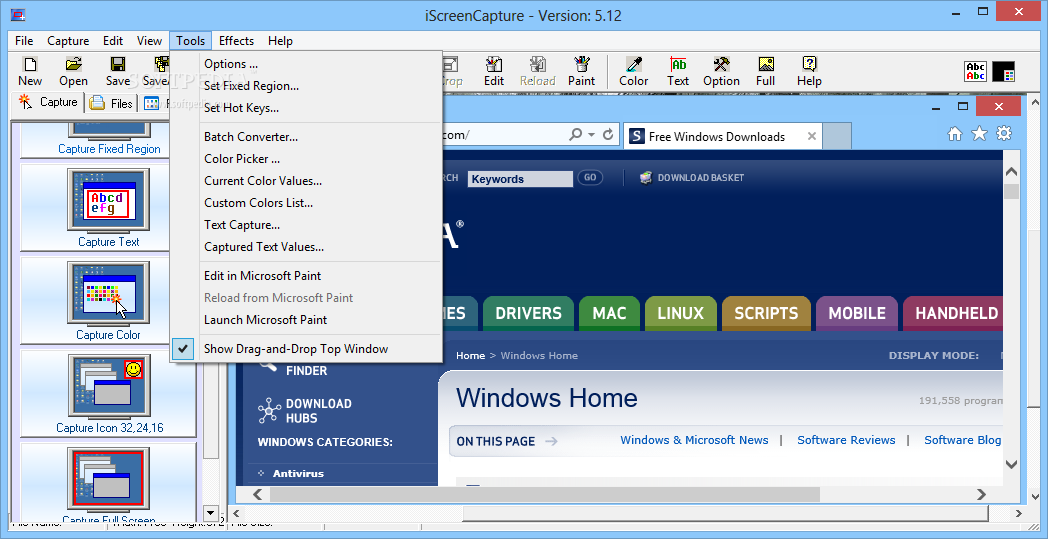Click the Antivirus category link
The image size is (1048, 539).
tap(298, 473)
